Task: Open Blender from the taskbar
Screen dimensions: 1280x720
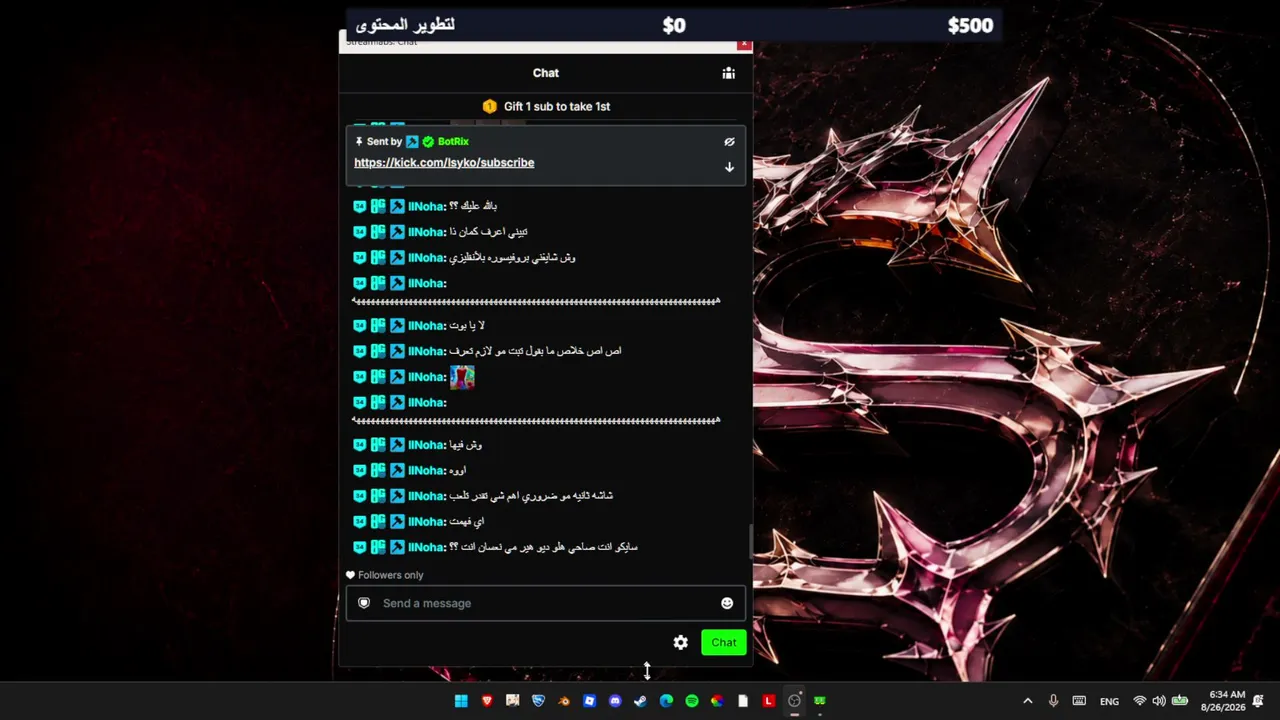Action: [564, 701]
